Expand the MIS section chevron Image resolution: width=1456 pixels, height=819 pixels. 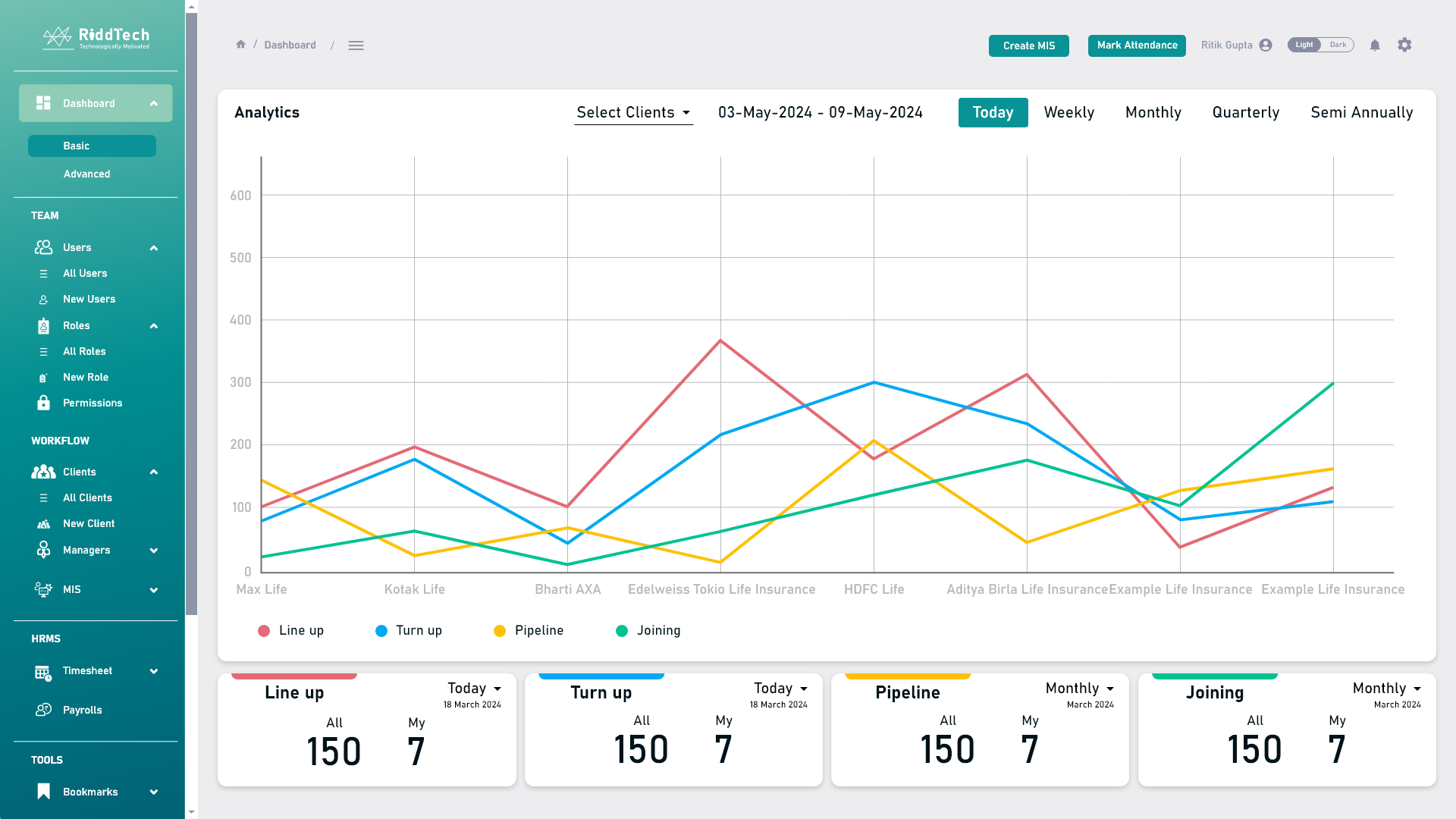(x=154, y=590)
